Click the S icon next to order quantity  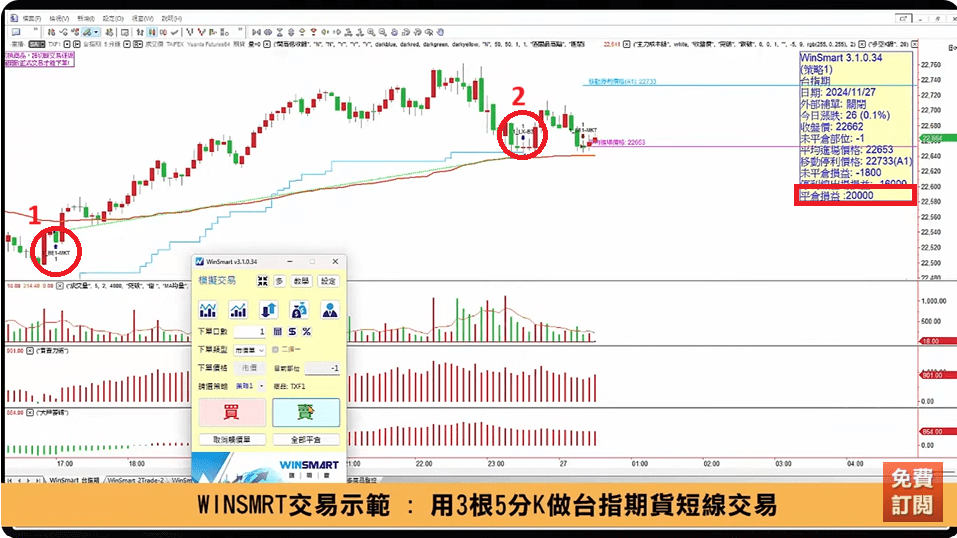[x=292, y=332]
